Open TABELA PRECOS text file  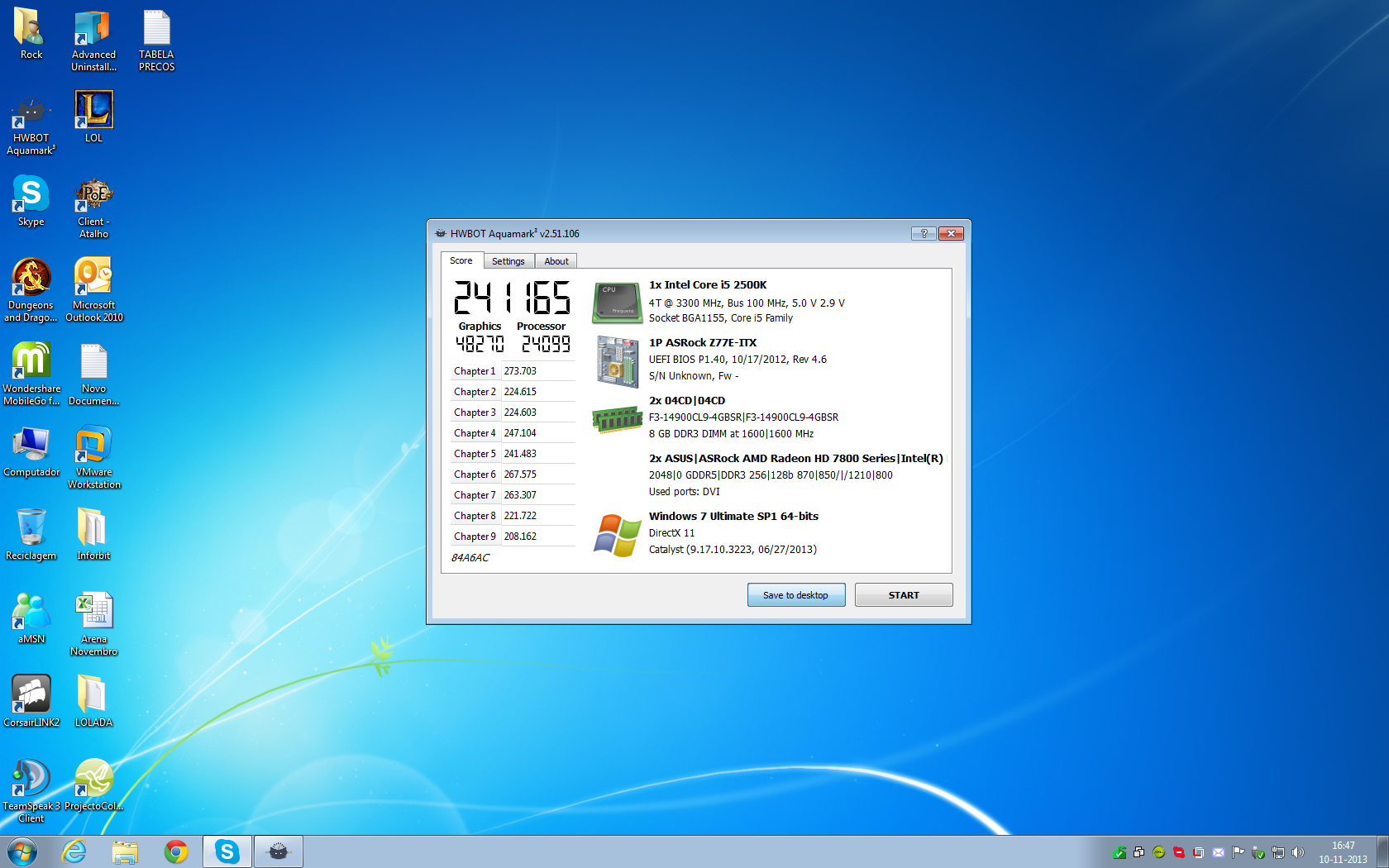[156, 40]
